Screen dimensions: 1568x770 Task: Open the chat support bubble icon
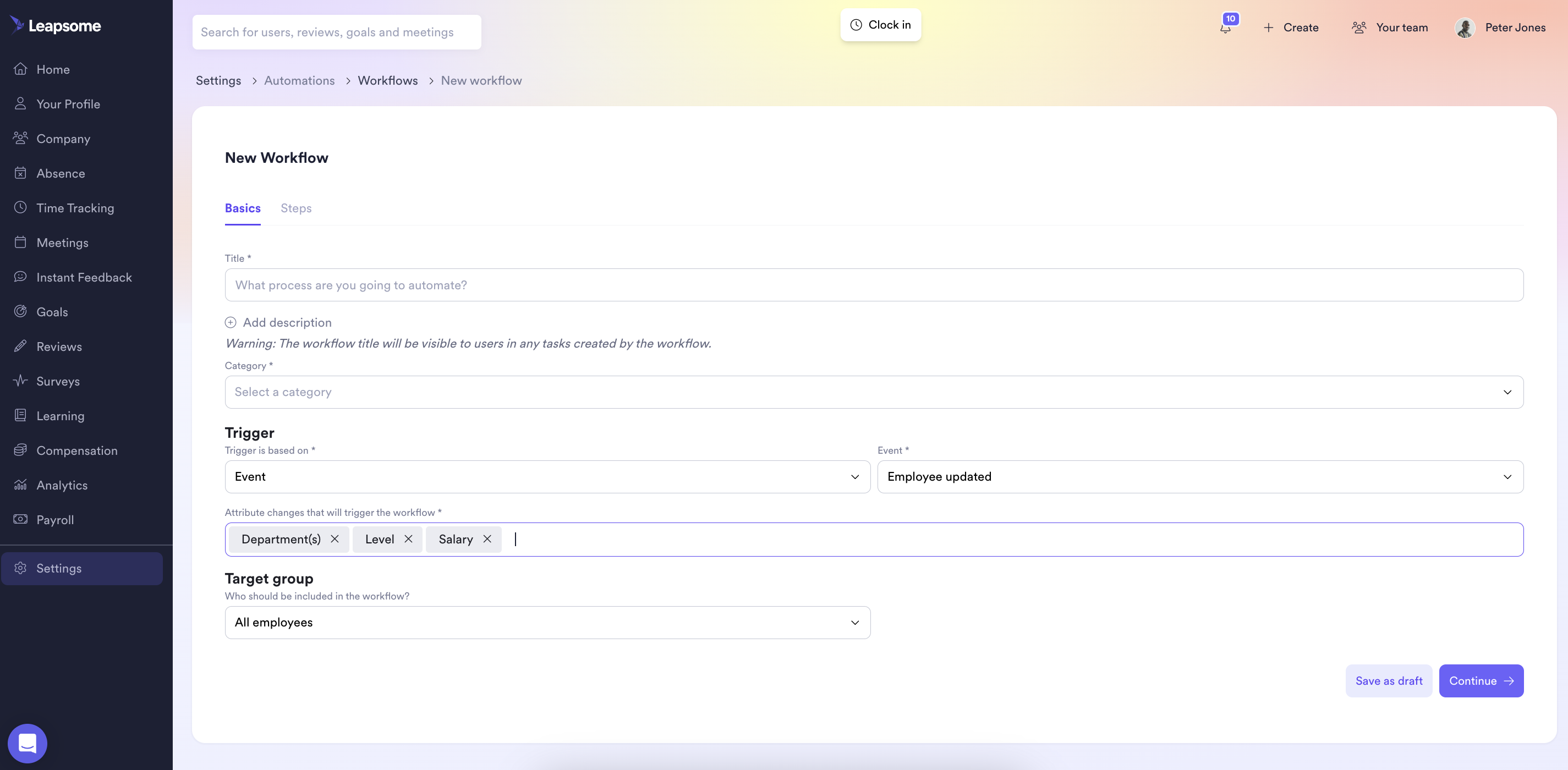coord(28,743)
